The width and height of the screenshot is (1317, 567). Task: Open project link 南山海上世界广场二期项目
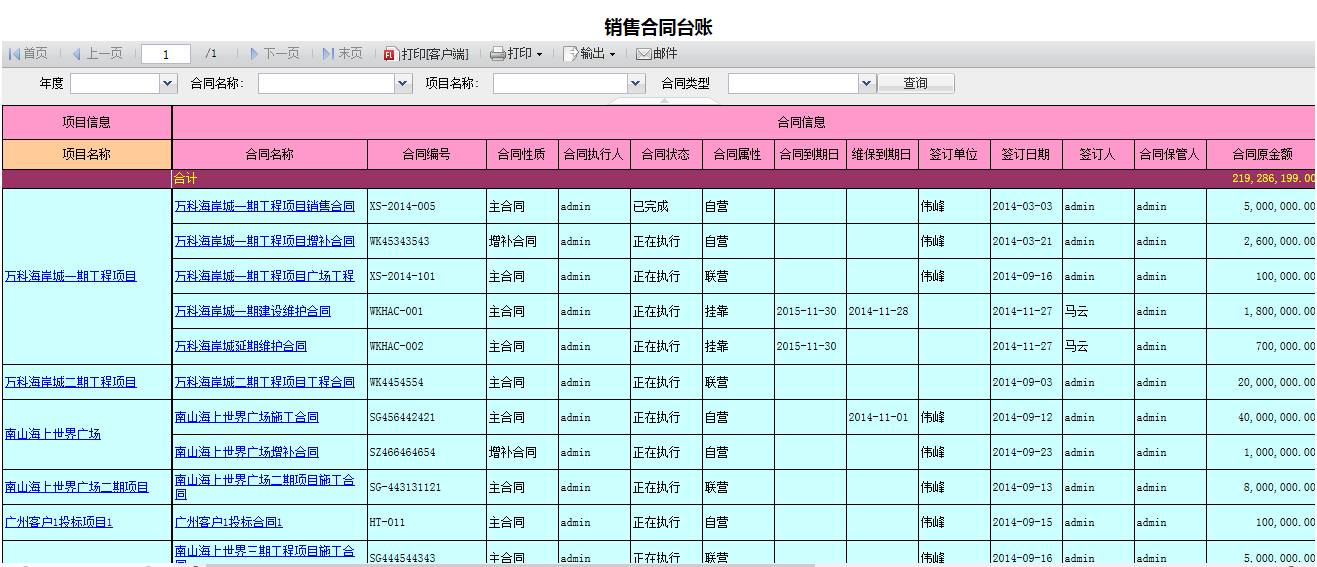[x=77, y=487]
